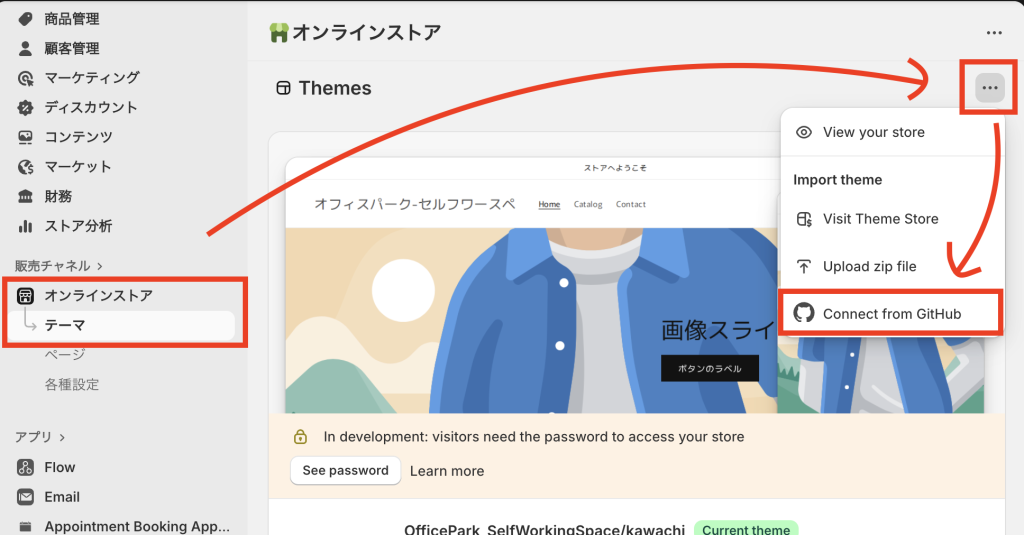Expand the アプリ section chevron
The image size is (1024, 535).
(x=62, y=437)
